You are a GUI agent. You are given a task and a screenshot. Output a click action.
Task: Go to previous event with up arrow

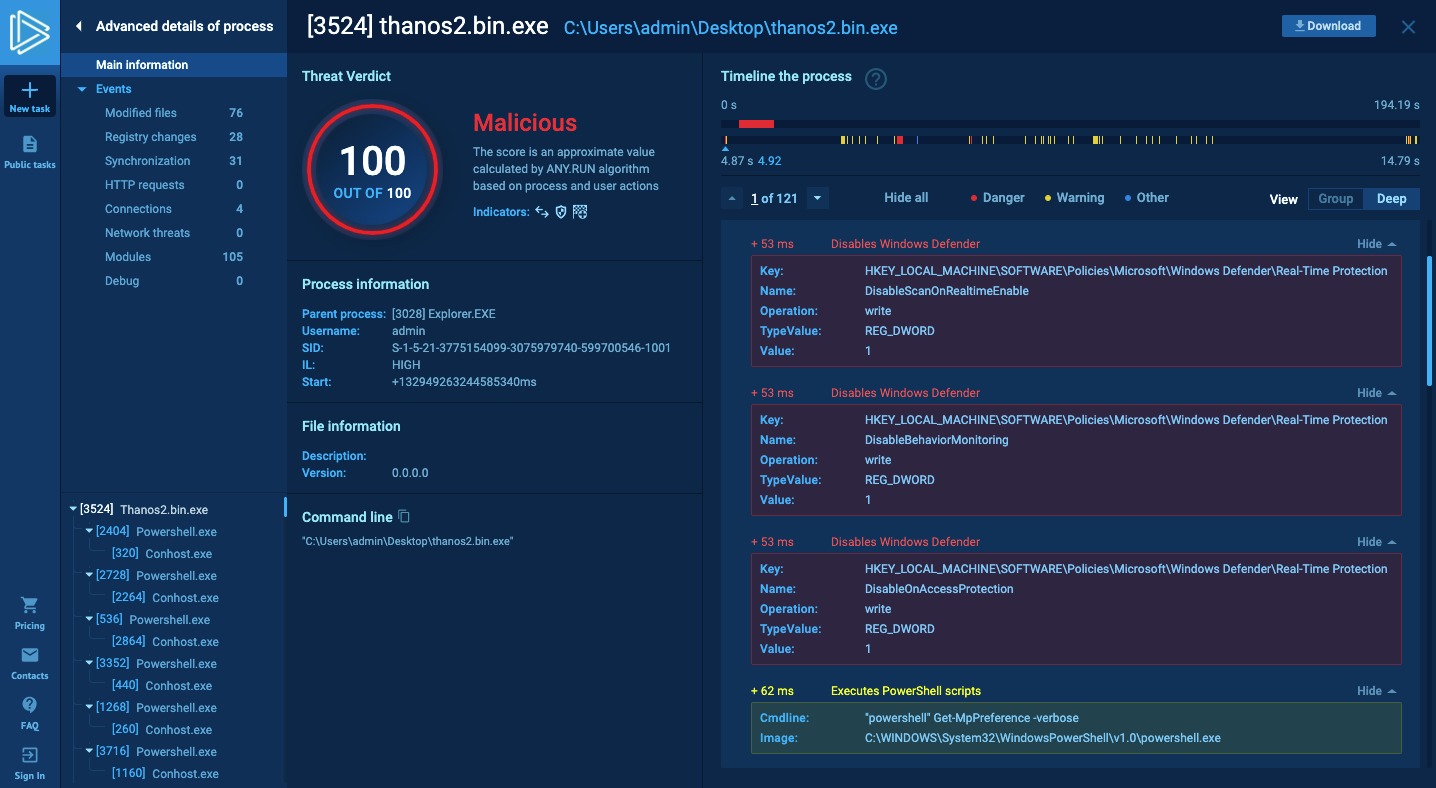tap(731, 198)
